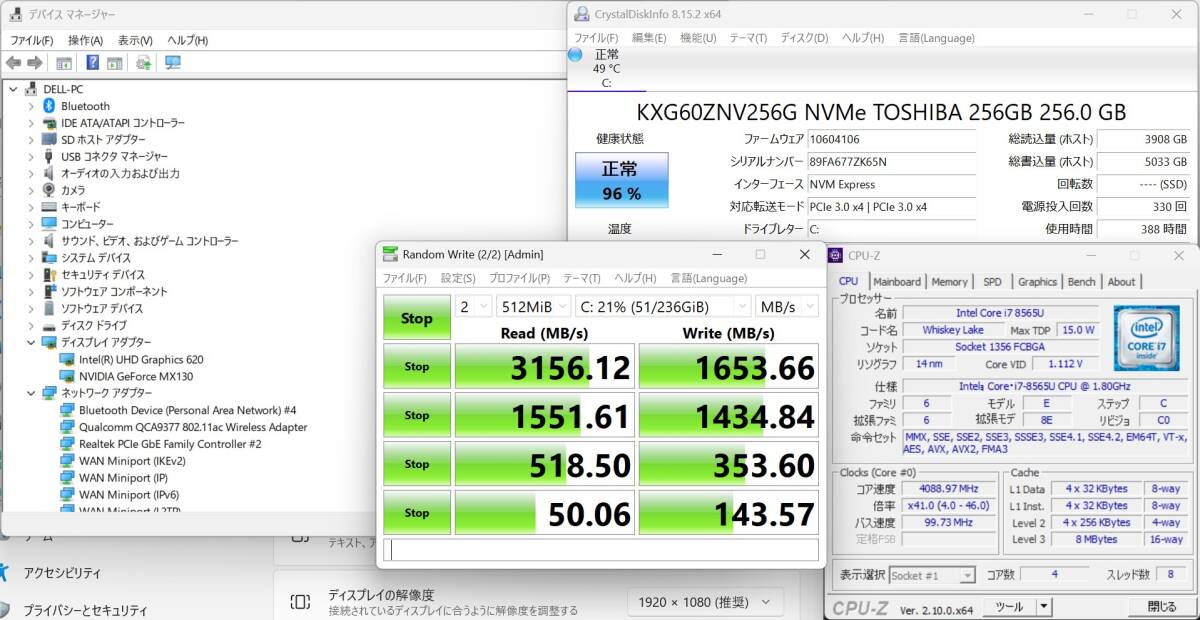The height and width of the screenshot is (620, 1200).
Task: Click the DELL-PC computer root icon
Action: [31, 89]
